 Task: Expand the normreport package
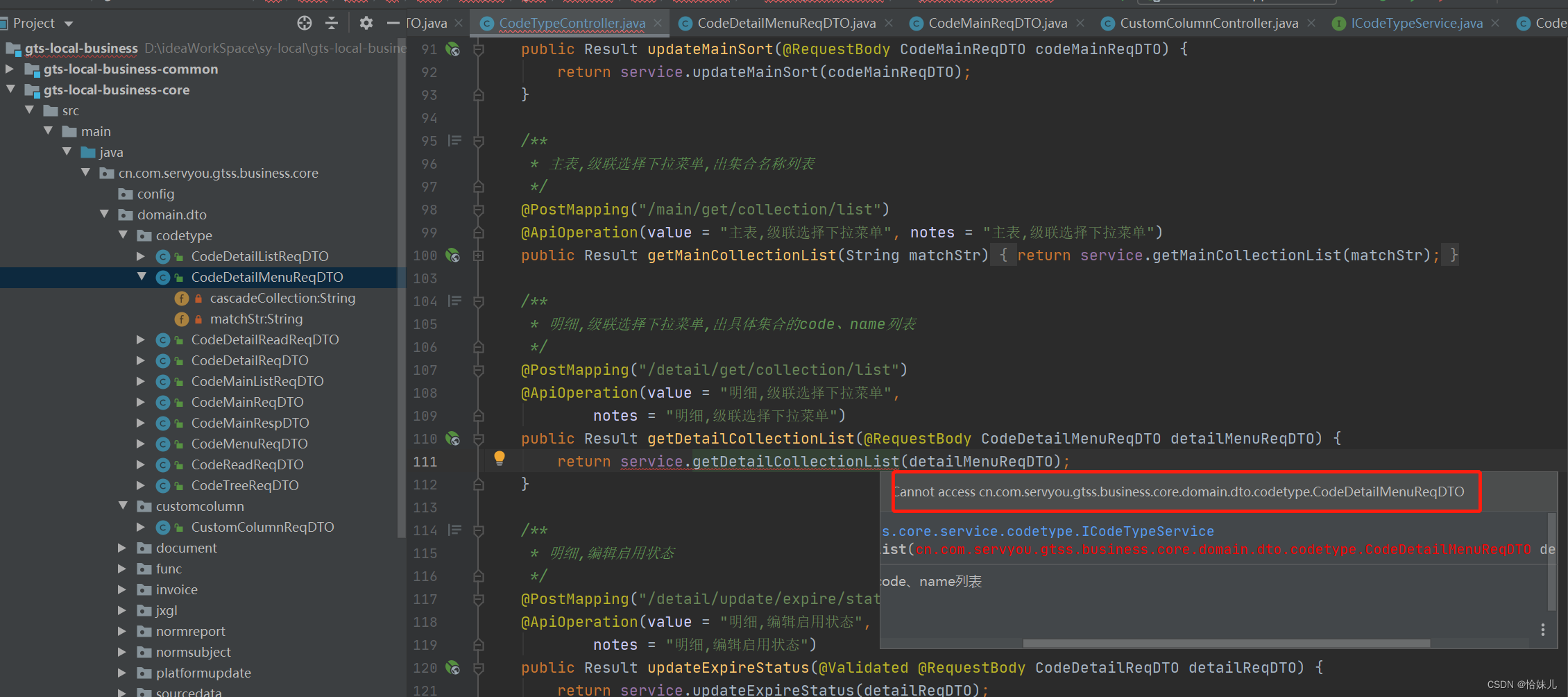pos(122,631)
